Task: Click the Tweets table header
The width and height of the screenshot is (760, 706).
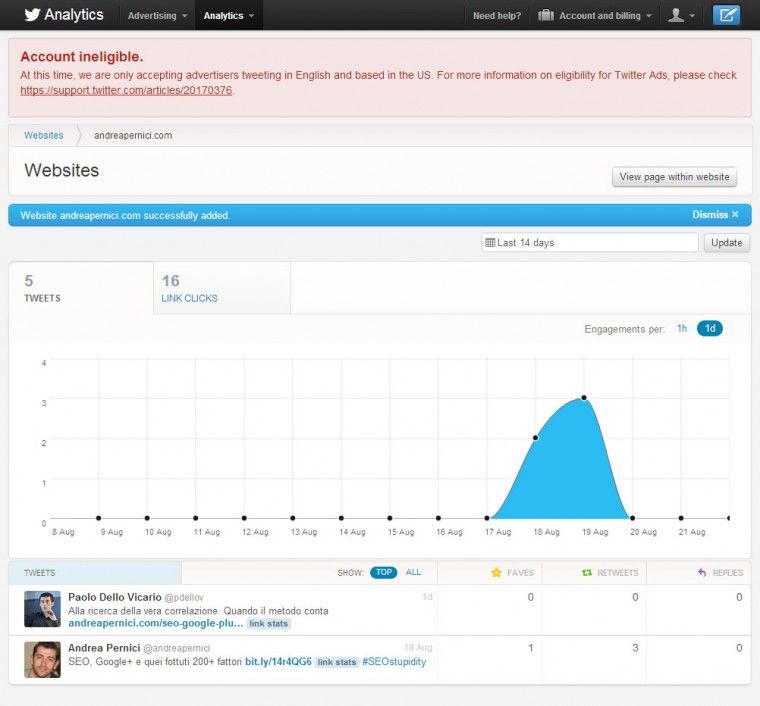Action: [95, 573]
